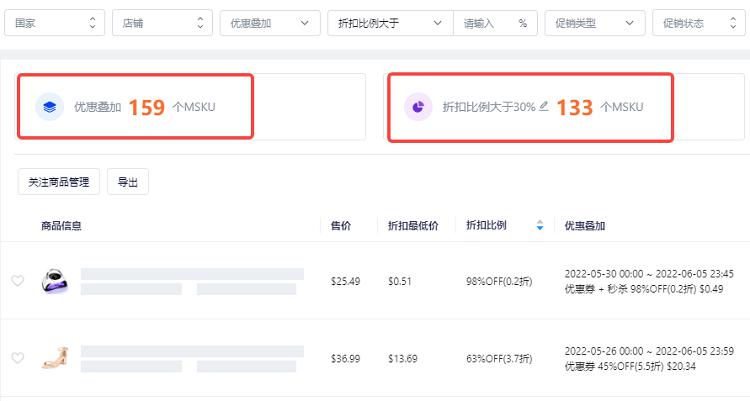Screen dimensions: 750x401
Task: Select the 优惠叠加 159 MSKU summary card
Action: (135, 106)
